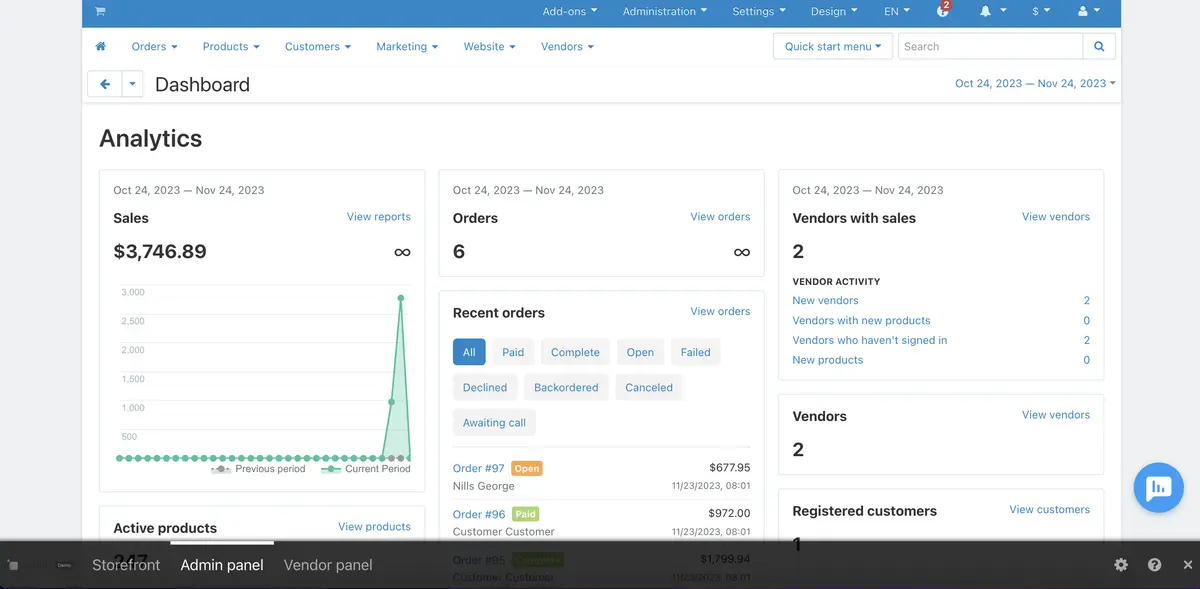This screenshot has height=589, width=1200.
Task: Filter recent orders by Backordered status
Action: tap(566, 387)
